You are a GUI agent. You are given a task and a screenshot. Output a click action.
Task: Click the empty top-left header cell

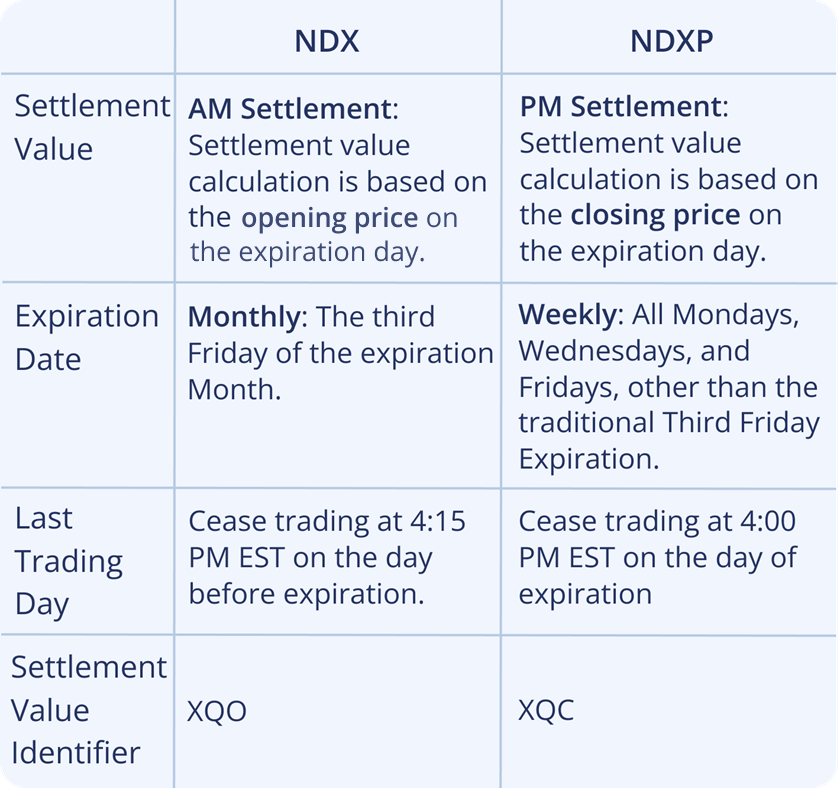(x=88, y=38)
